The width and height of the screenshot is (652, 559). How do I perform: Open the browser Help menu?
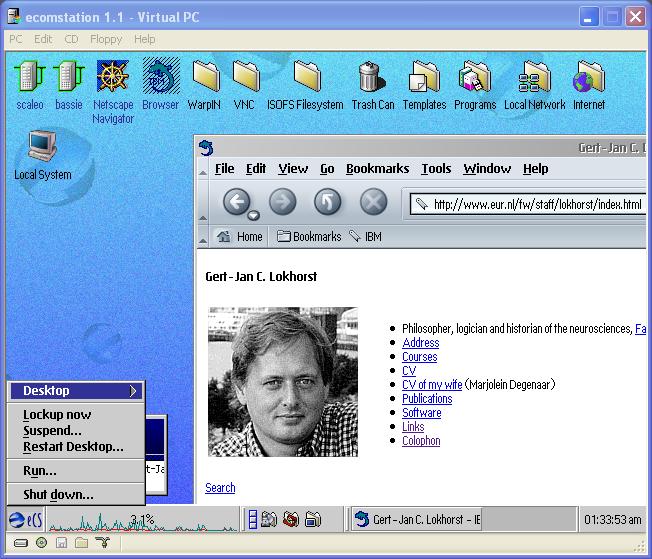tap(536, 168)
